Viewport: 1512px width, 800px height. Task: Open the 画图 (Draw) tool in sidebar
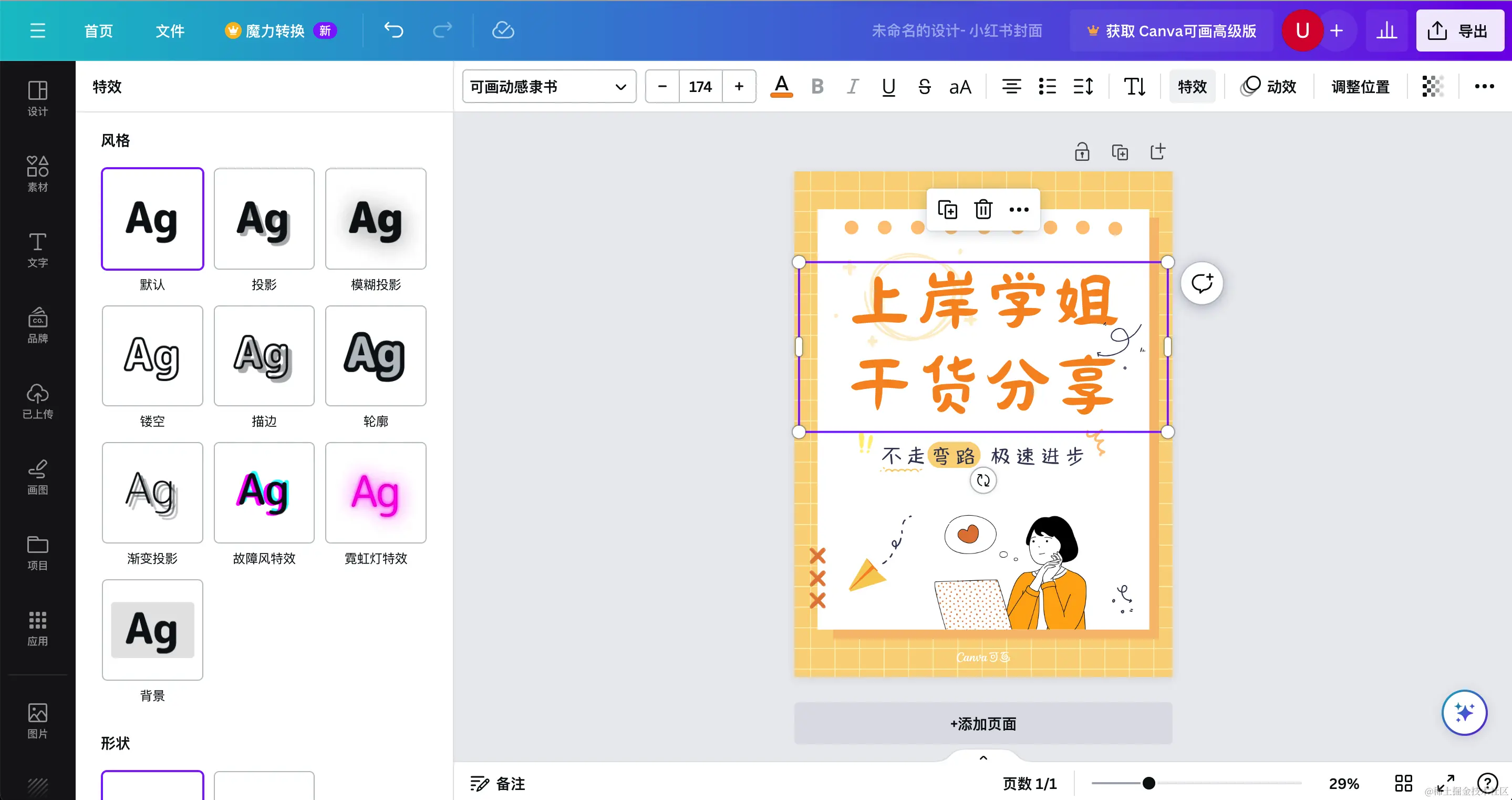coord(37,476)
